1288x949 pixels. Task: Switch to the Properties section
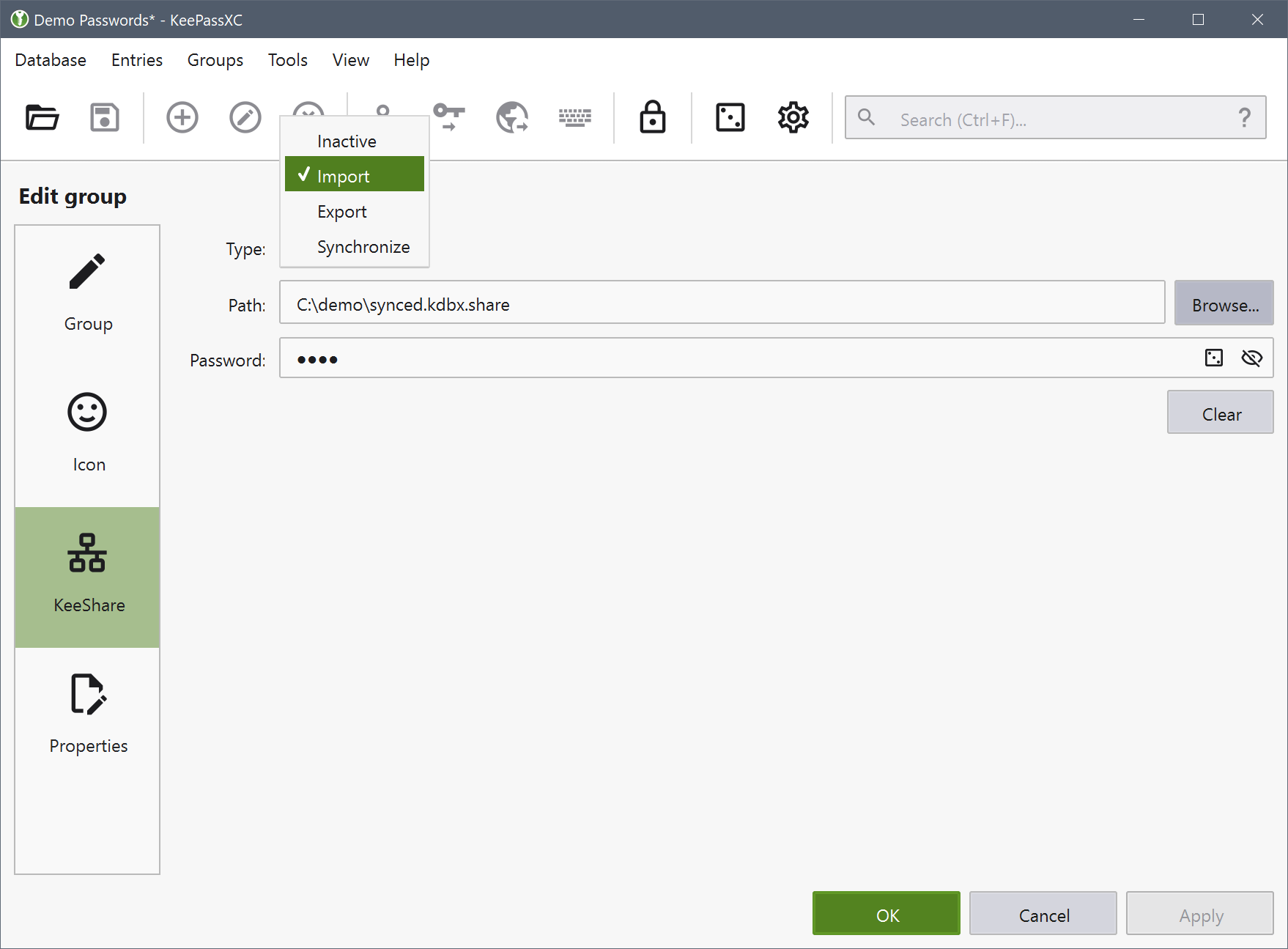88,714
